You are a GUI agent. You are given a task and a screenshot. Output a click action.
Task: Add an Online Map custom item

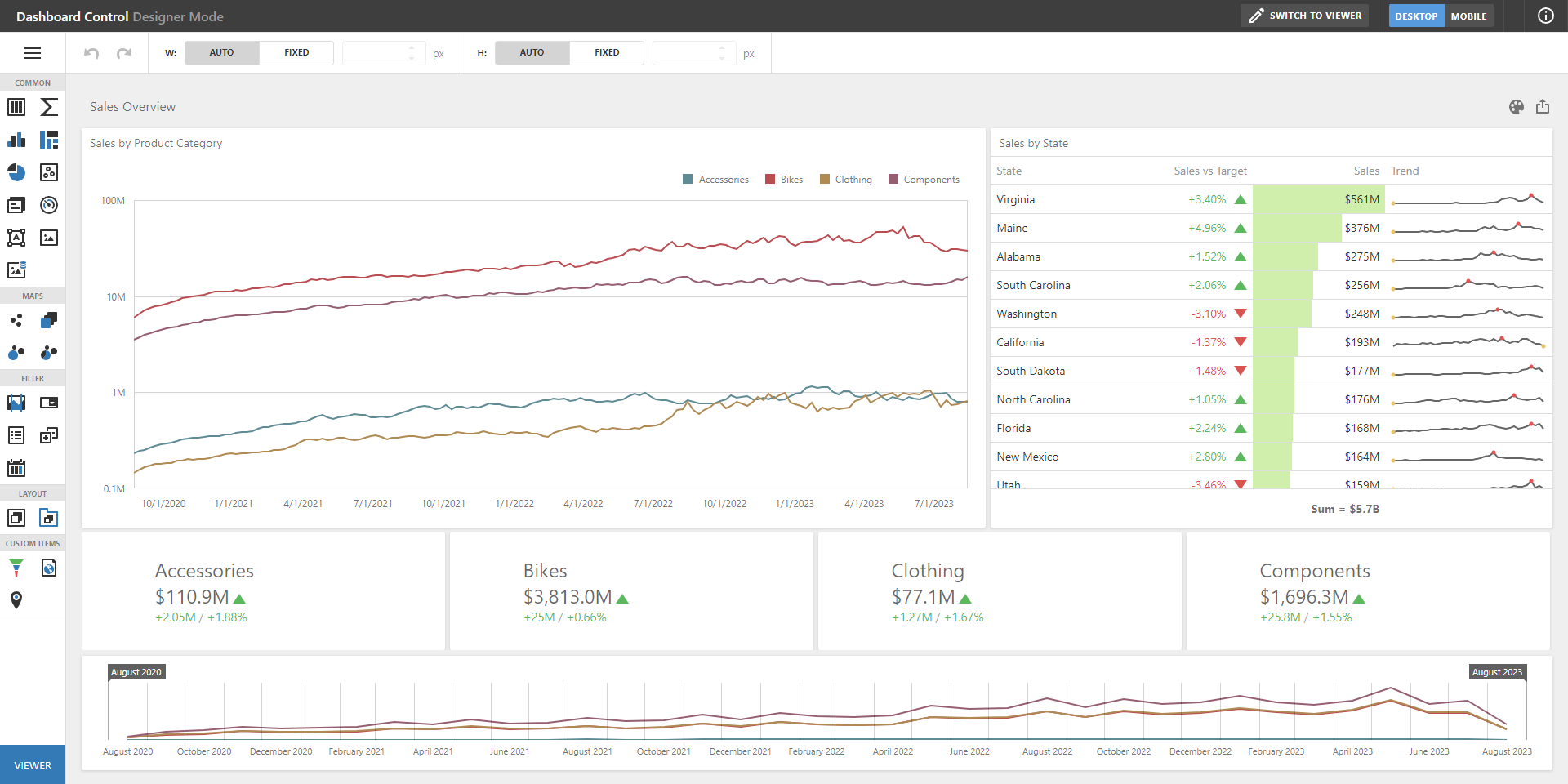pos(16,600)
